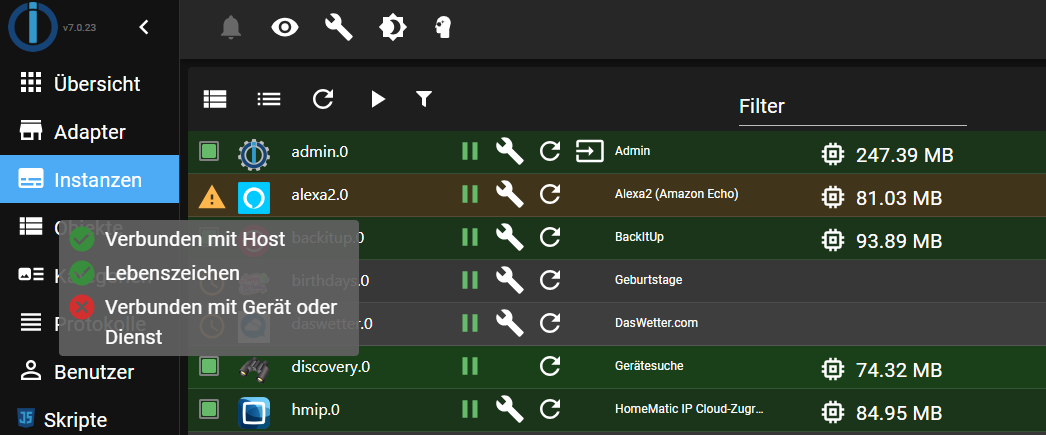Screen dimensions: 1046x435
Task: Click the play filter icon in toolbar
Action: pos(378,99)
